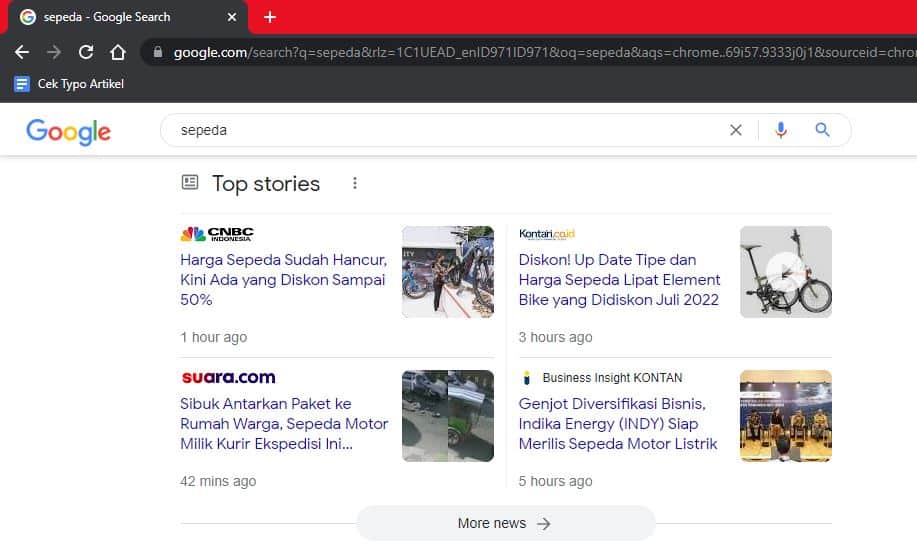Open the Cek Typo Artikel bookmark

(69, 84)
